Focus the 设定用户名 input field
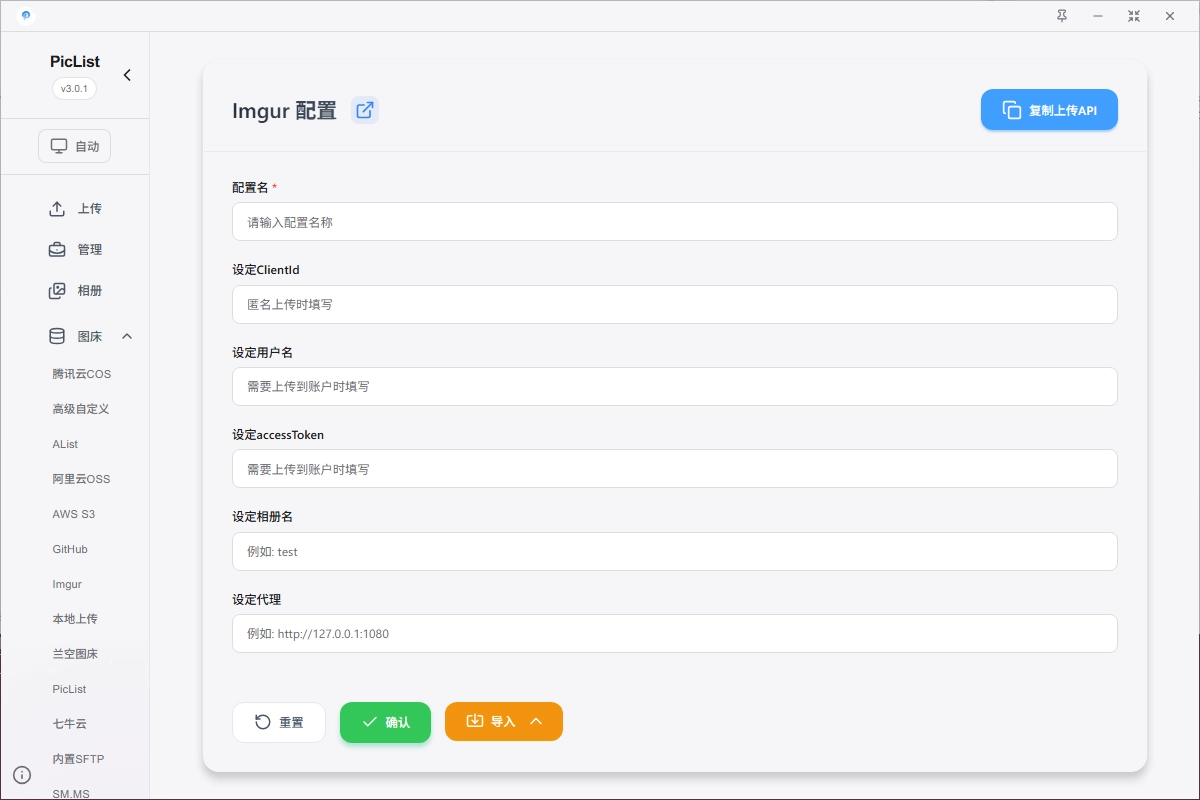The height and width of the screenshot is (800, 1200). coord(674,386)
